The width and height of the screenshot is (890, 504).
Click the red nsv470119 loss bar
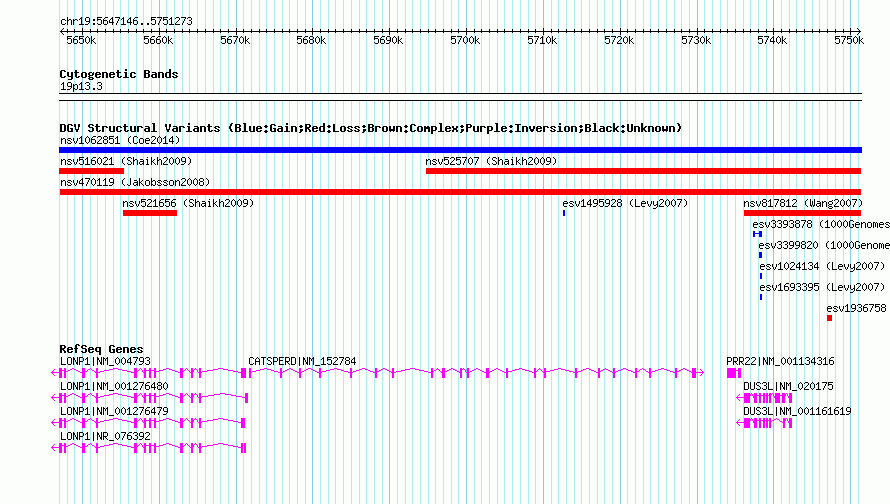coord(460,192)
